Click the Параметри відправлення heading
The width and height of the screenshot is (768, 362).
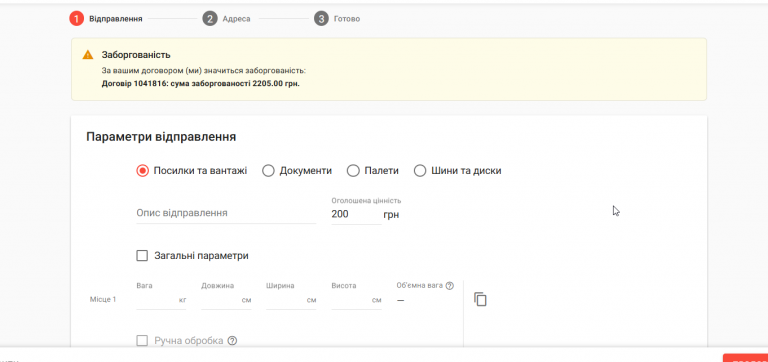pos(161,137)
